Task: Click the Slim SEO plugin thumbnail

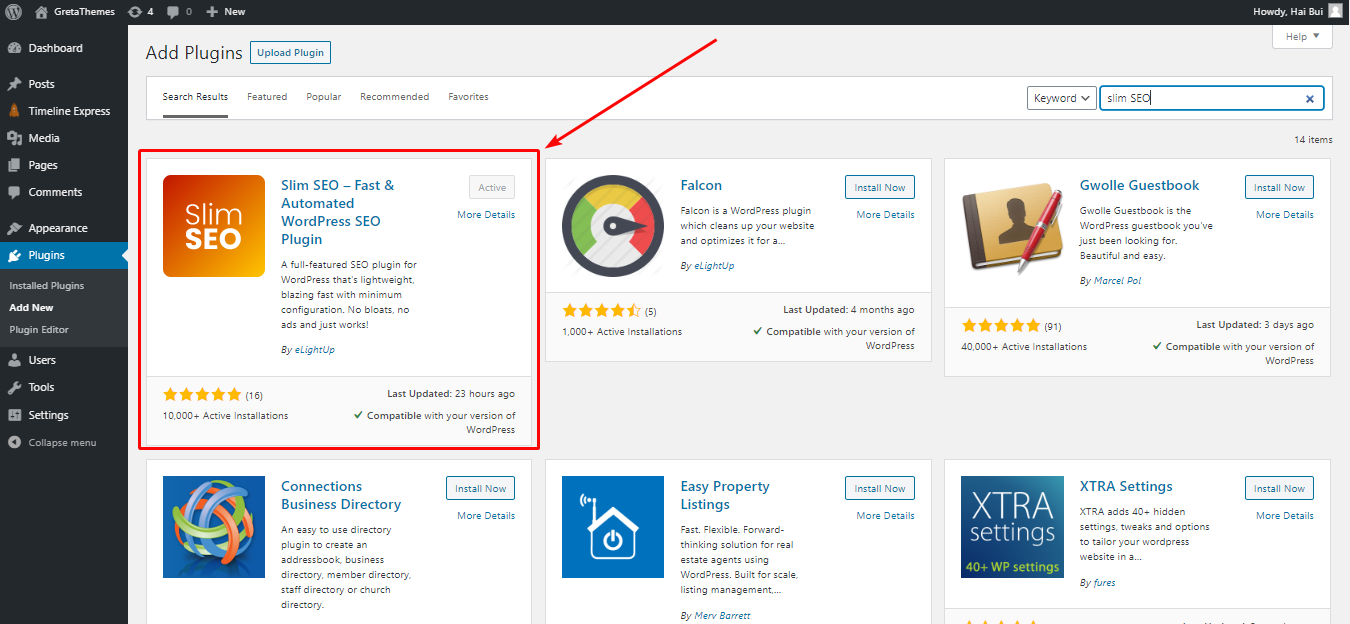Action: (x=213, y=226)
